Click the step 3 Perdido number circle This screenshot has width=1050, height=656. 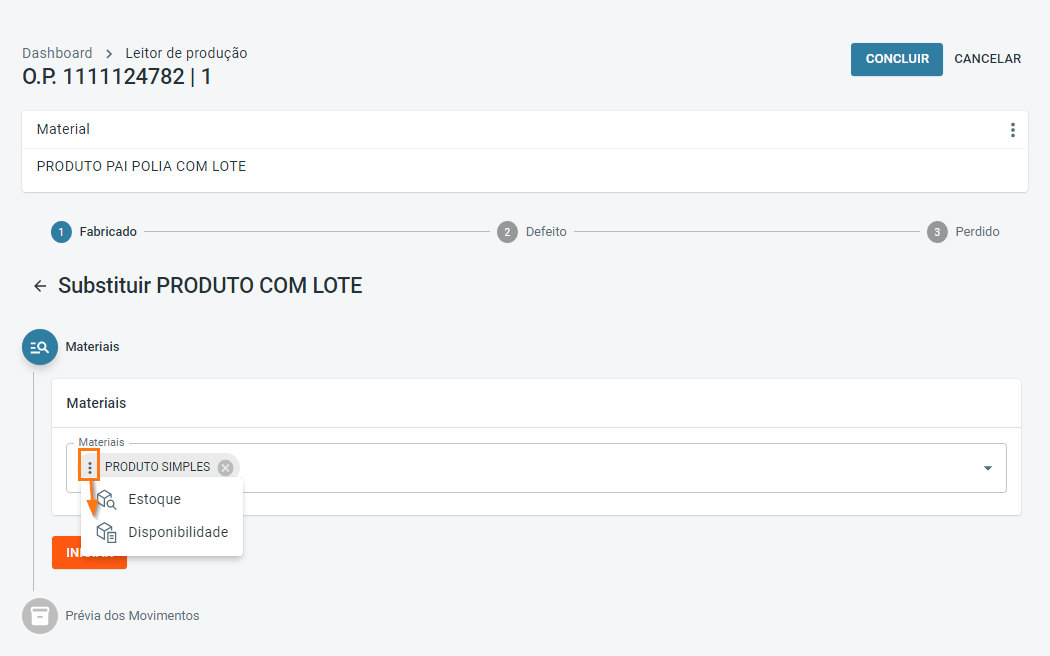point(937,232)
